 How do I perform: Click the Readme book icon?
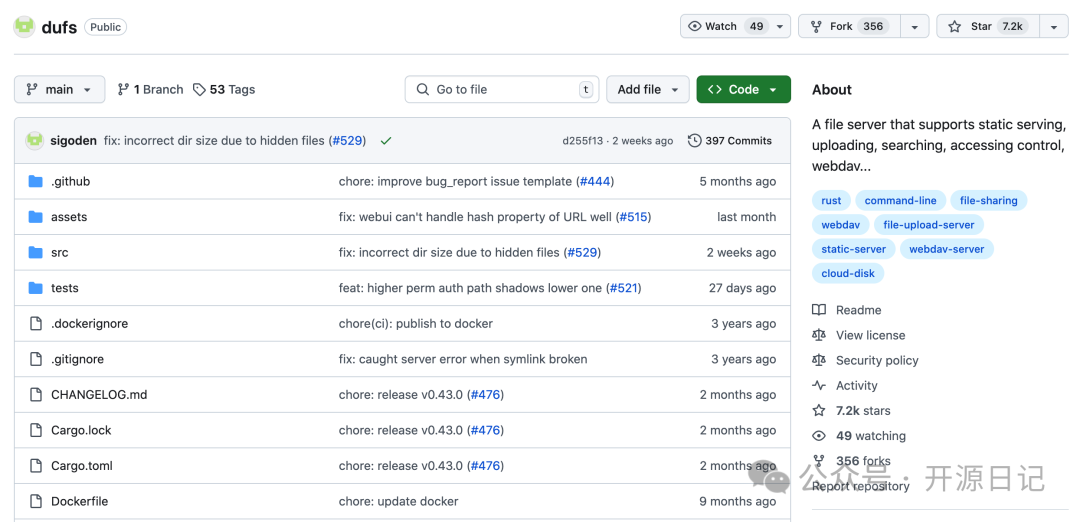coord(819,310)
